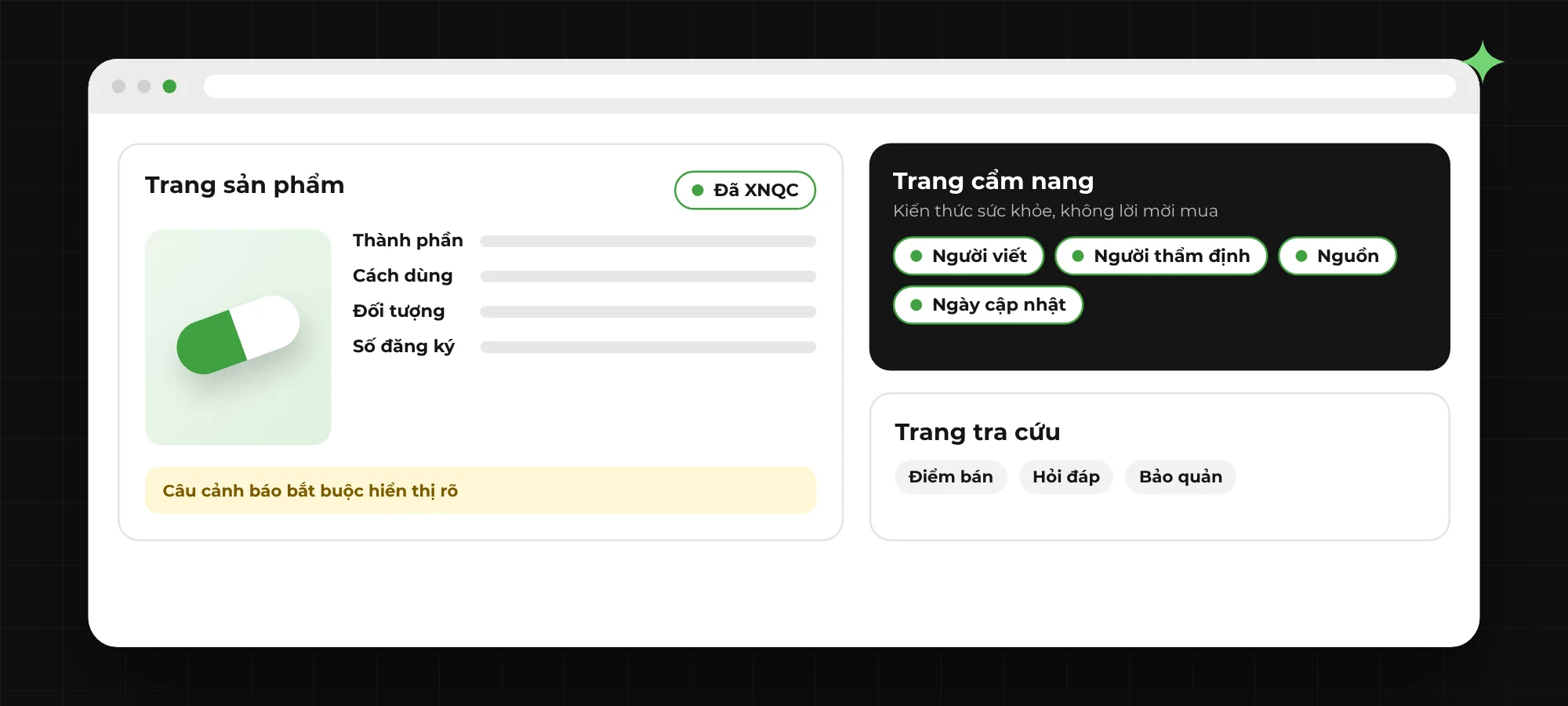Open the 'Hỏi đáp' tag
Image resolution: width=1568 pixels, height=706 pixels.
pos(1066,477)
